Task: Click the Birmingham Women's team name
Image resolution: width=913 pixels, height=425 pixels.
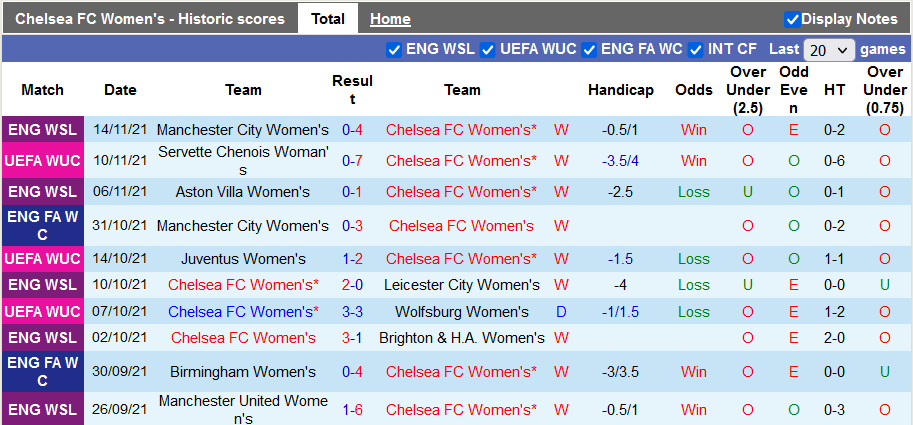Action: click(243, 372)
